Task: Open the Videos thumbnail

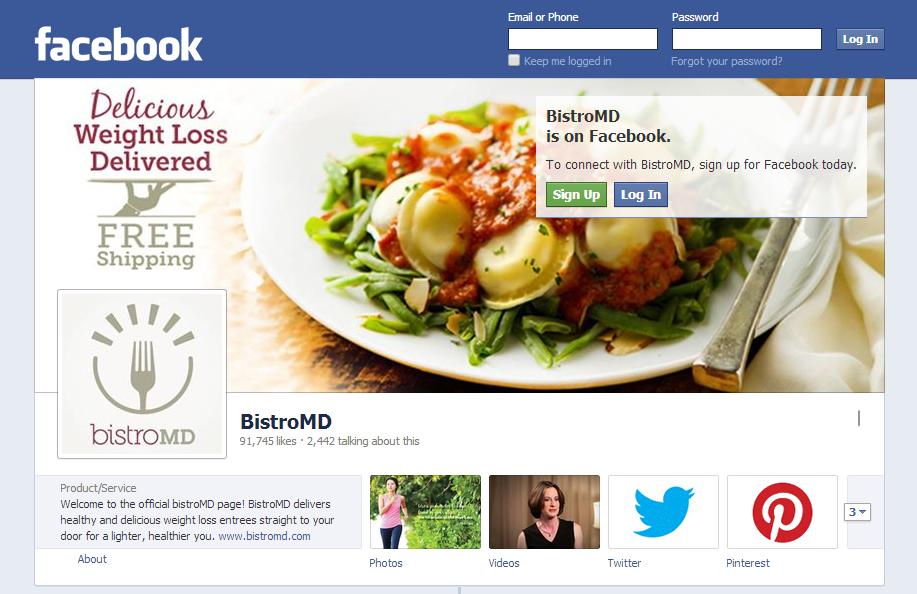Action: pos(544,512)
